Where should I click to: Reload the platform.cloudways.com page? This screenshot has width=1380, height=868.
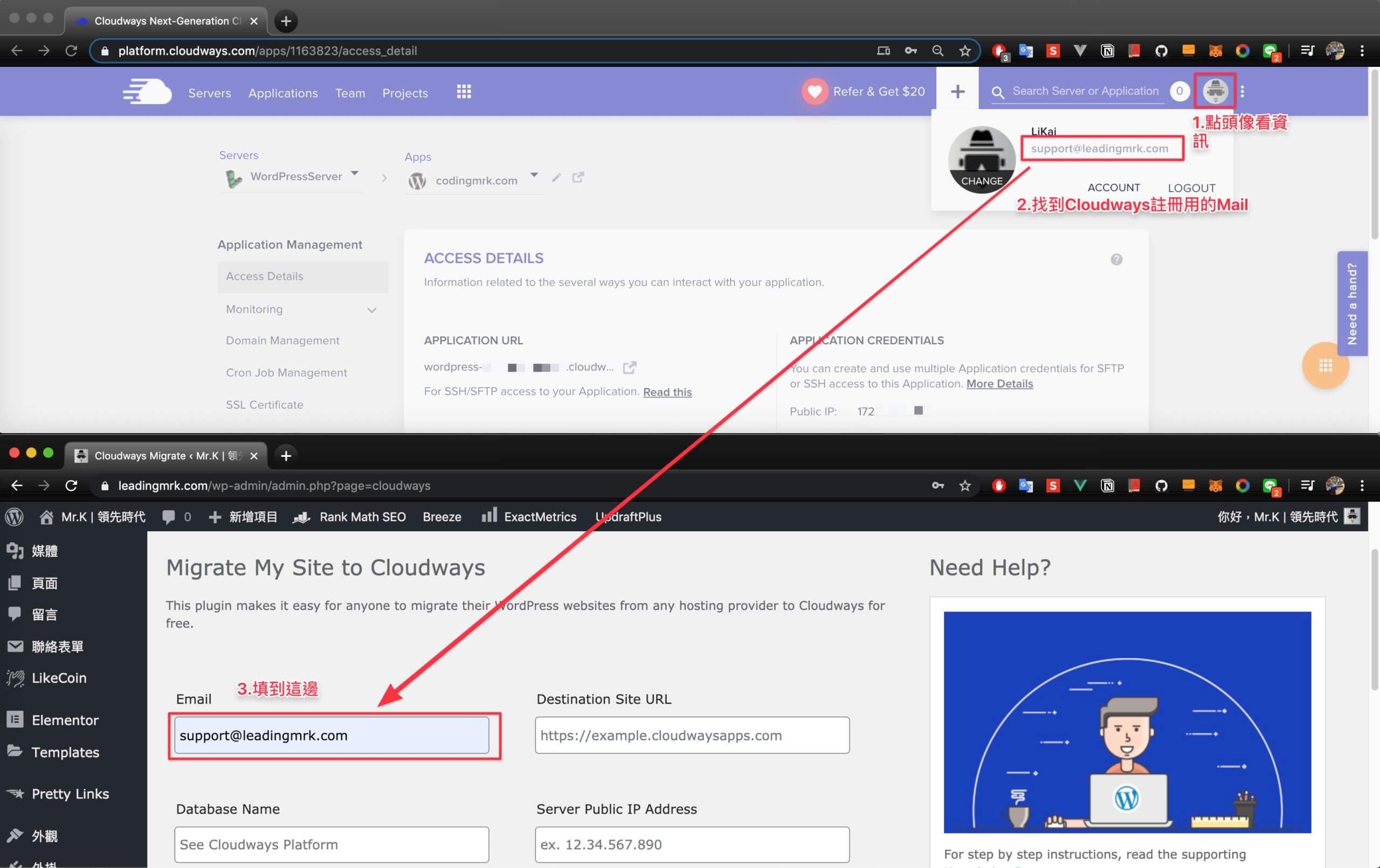click(x=71, y=51)
